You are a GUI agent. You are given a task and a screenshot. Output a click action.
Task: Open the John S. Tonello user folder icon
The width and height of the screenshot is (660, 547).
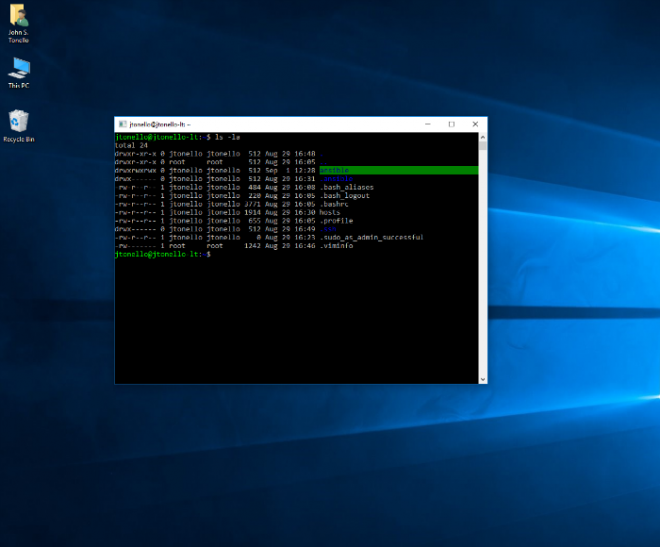point(19,23)
